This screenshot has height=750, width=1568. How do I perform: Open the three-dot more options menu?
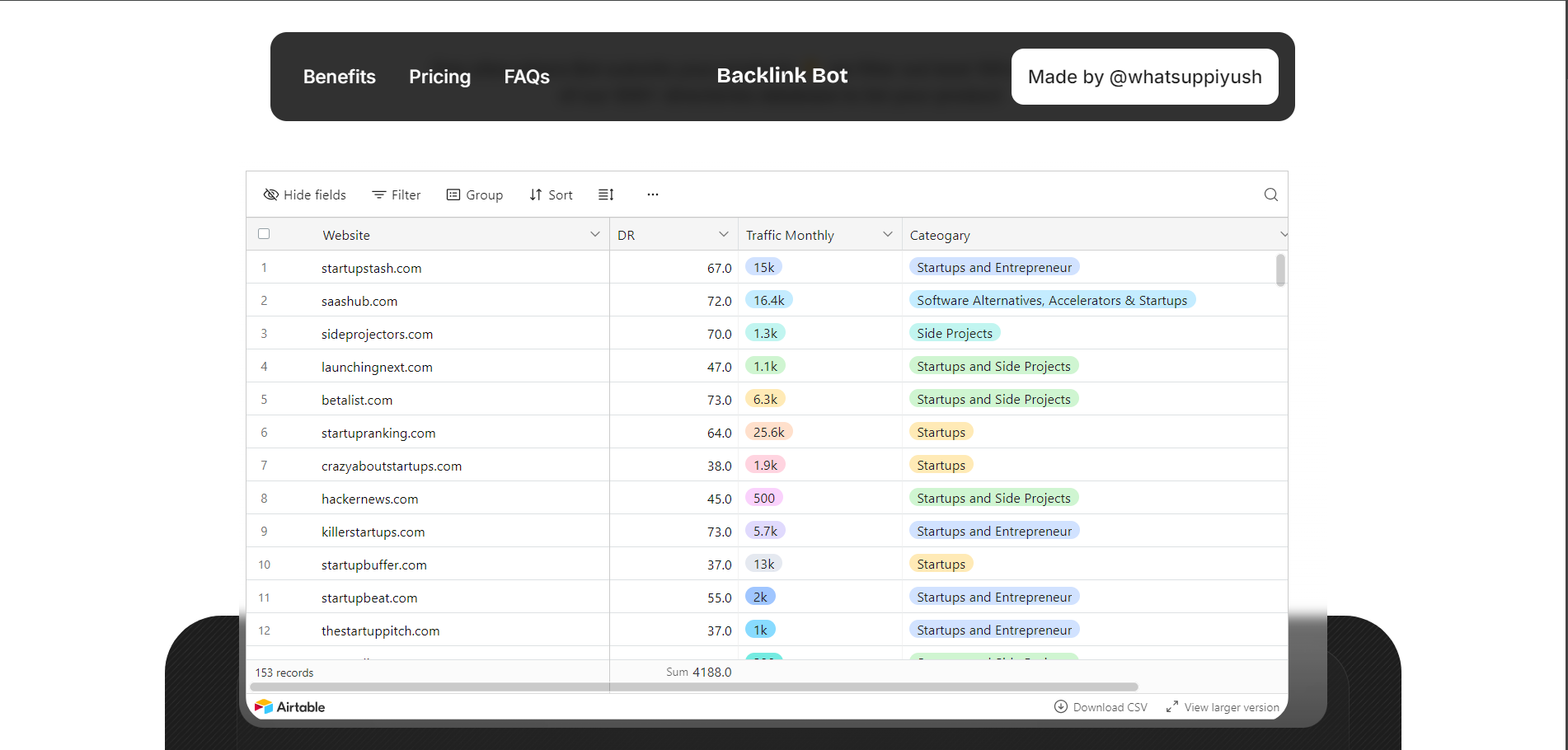point(653,195)
